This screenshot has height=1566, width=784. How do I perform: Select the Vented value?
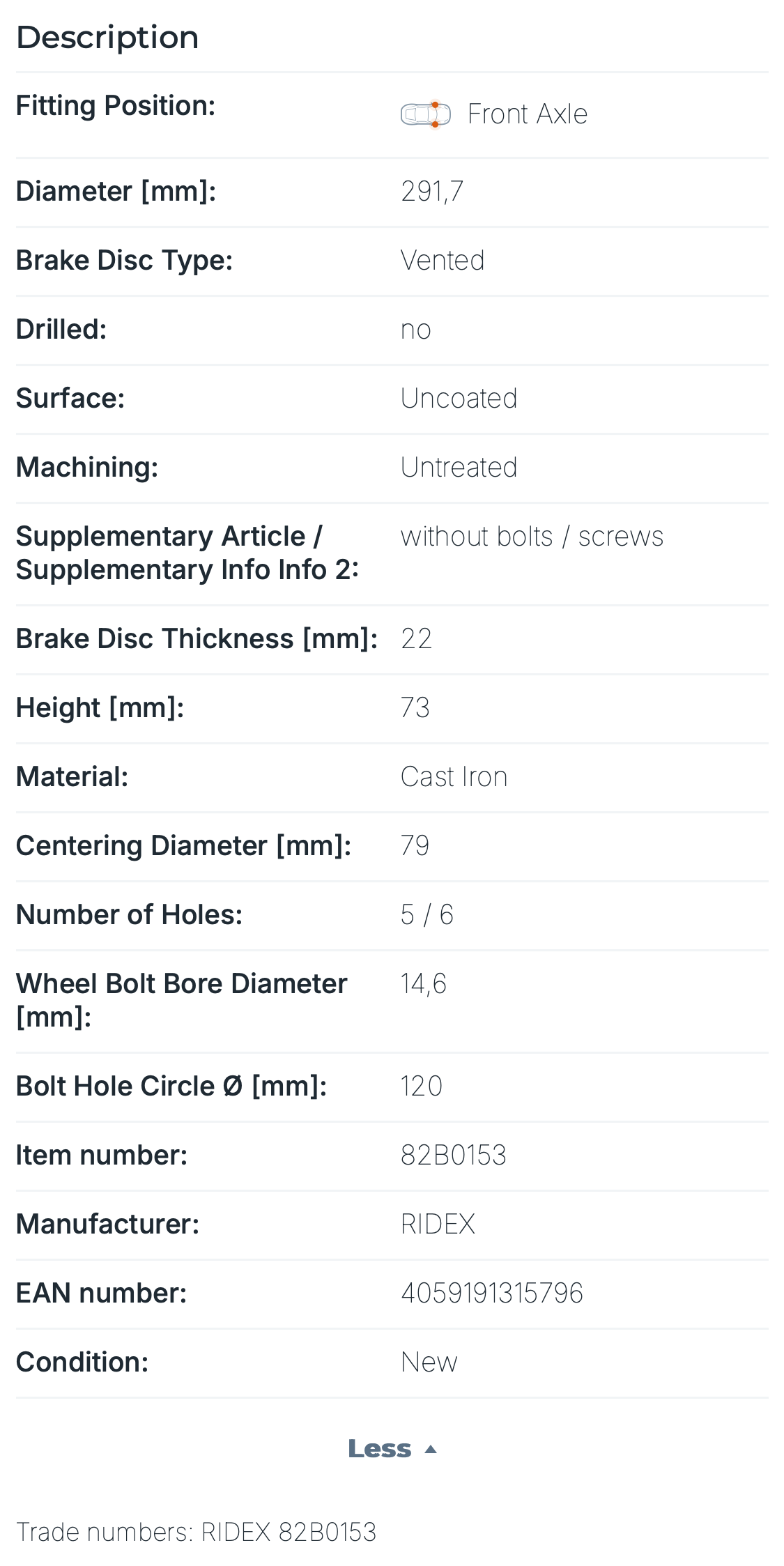click(x=443, y=260)
